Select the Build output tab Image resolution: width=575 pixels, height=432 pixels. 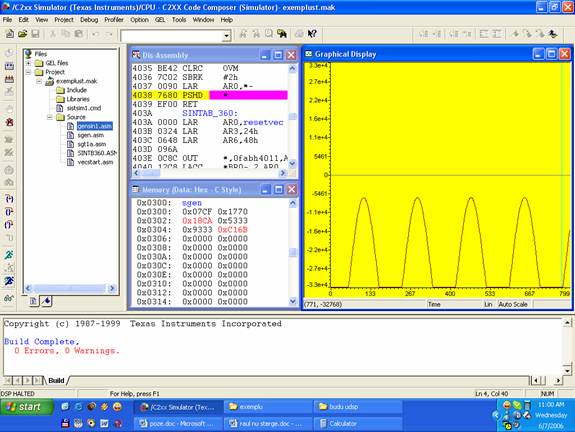(56, 380)
